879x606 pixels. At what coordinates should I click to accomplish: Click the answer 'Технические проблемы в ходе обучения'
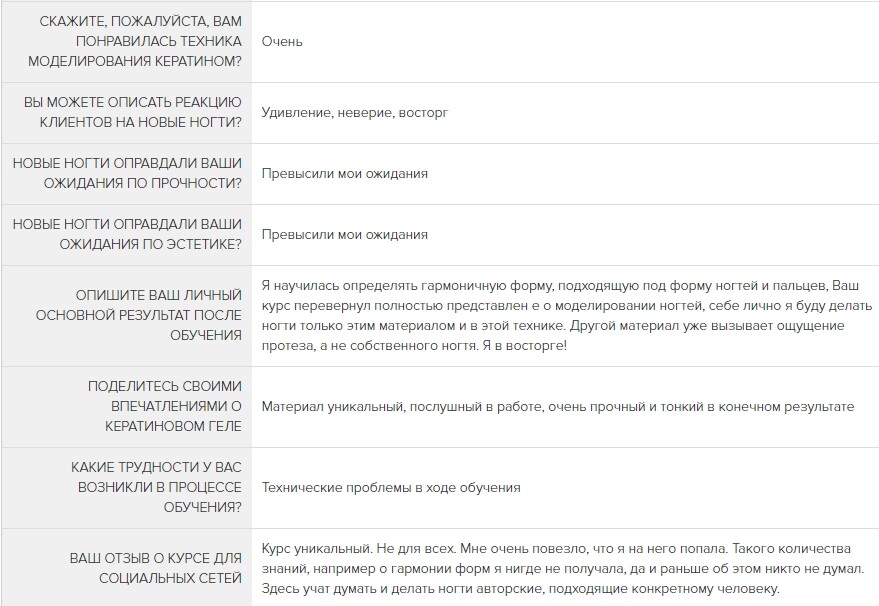click(x=391, y=488)
